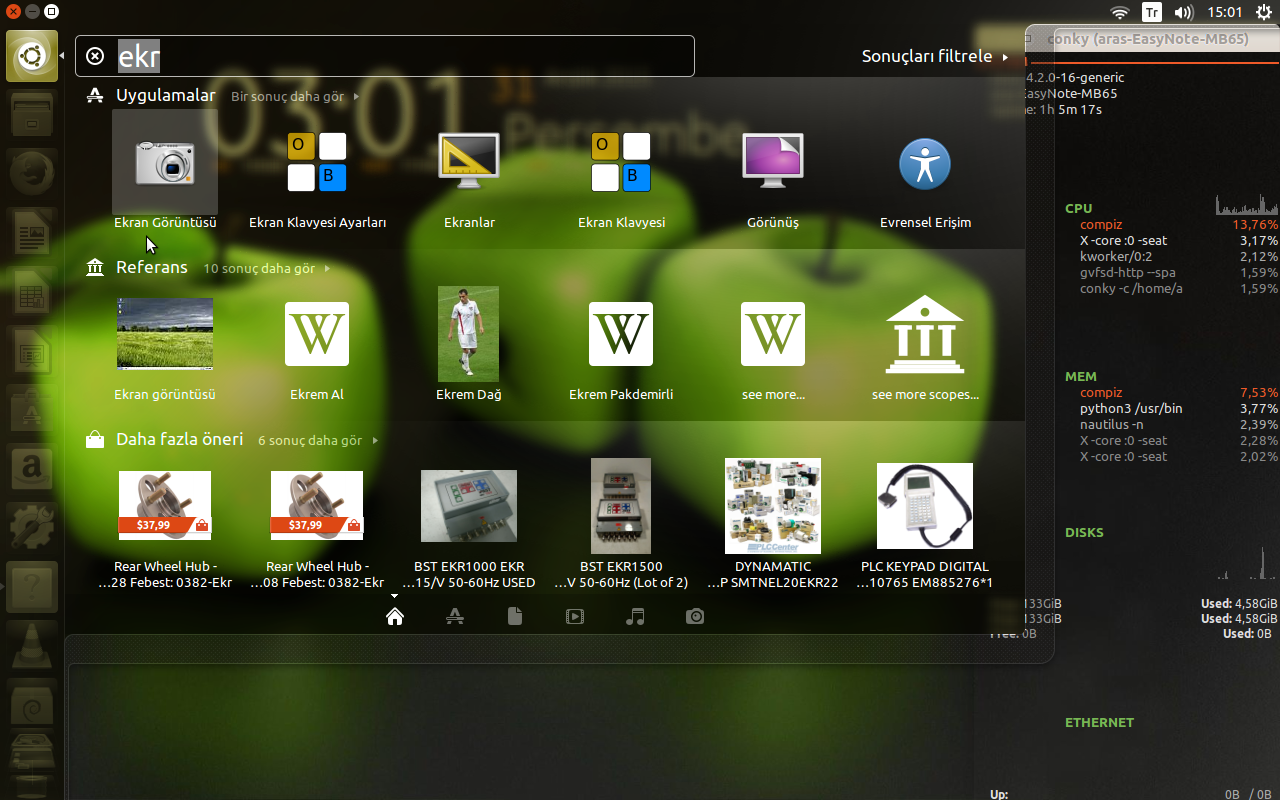Open the Files launcher icon
Viewport: 1280px width, 800px height.
pyautogui.click(x=32, y=115)
